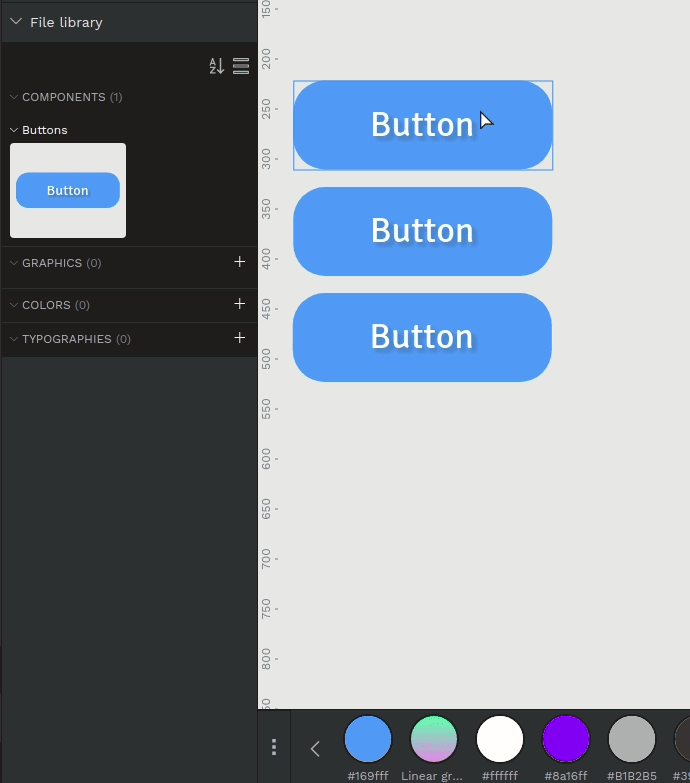Select the bottom Button on the canvas

[422, 337]
